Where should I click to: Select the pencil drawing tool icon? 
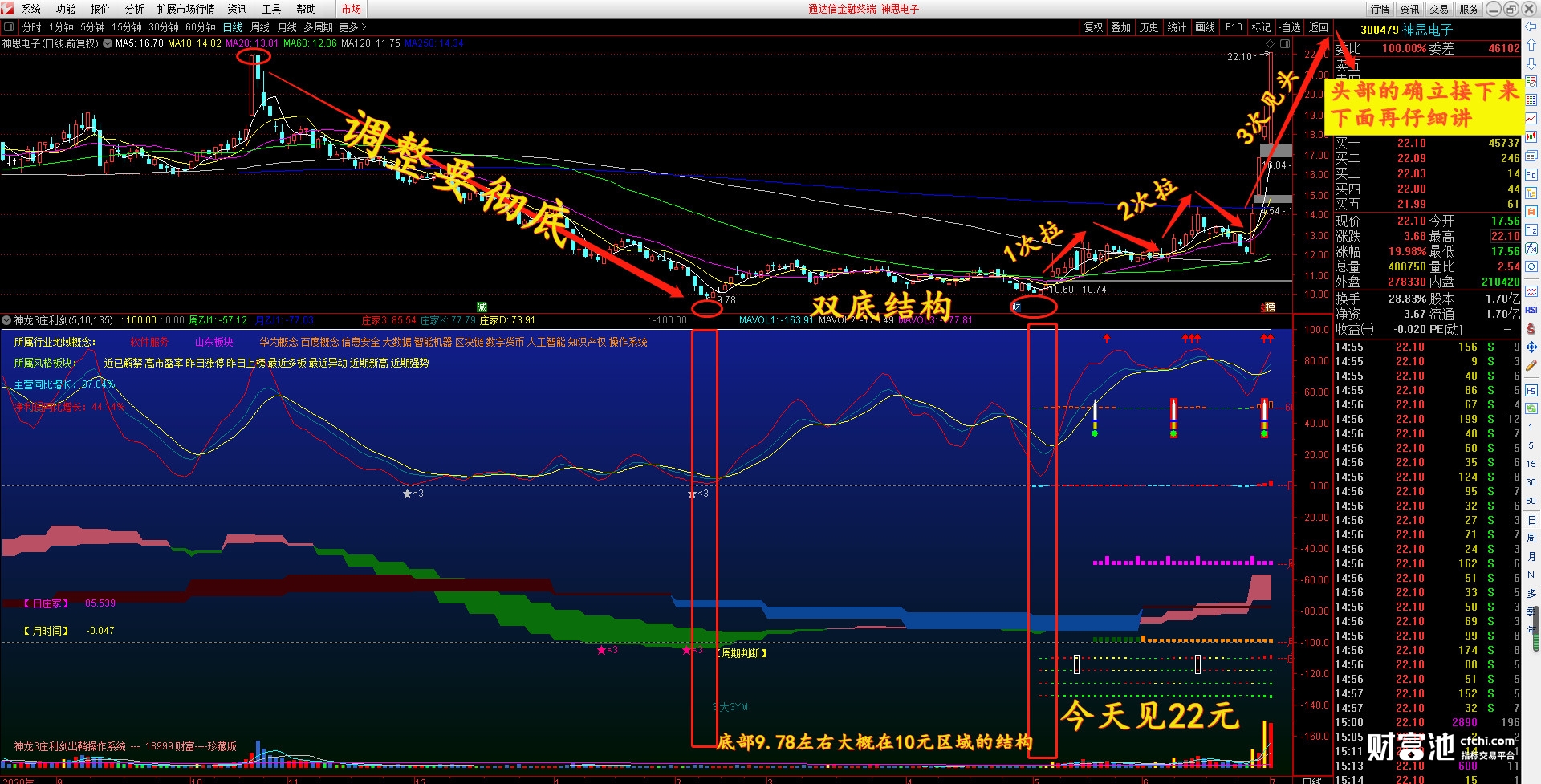(1531, 365)
